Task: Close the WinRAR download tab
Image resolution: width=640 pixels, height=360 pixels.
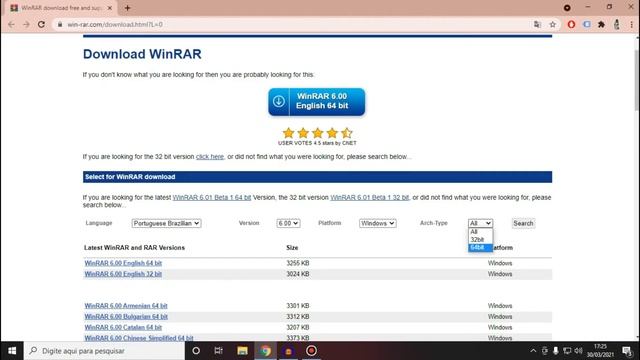Action: 109,8
